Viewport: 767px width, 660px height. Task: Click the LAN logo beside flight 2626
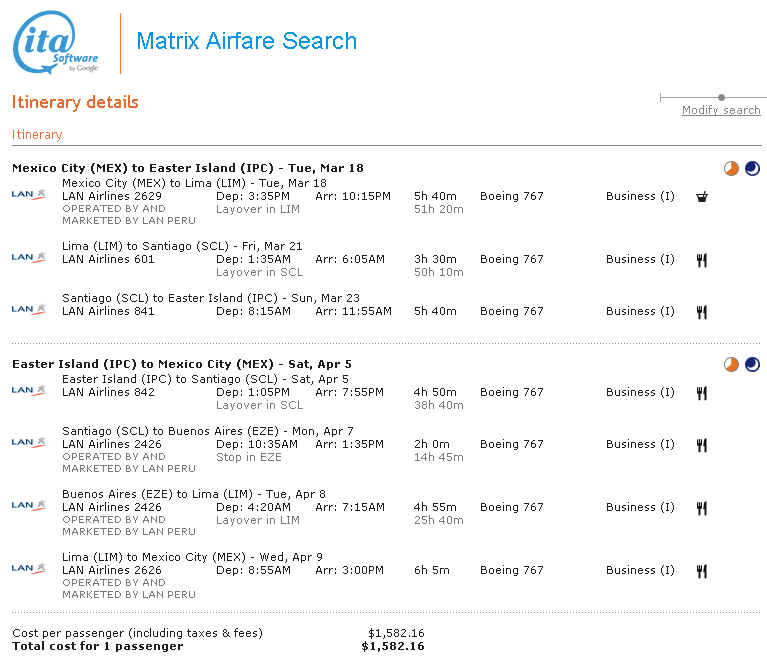click(29, 569)
